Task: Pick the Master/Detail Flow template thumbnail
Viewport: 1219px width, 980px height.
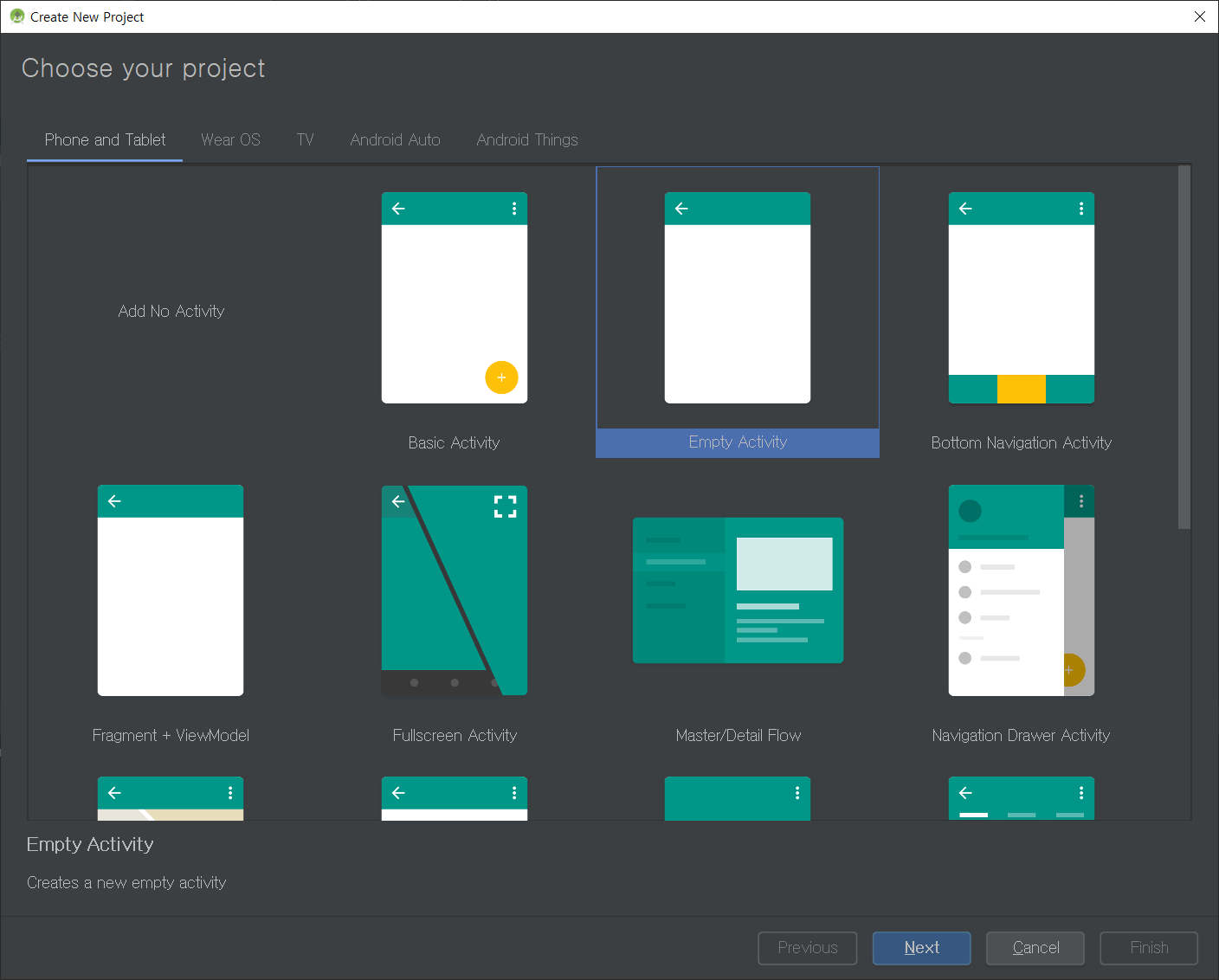Action: (x=738, y=590)
